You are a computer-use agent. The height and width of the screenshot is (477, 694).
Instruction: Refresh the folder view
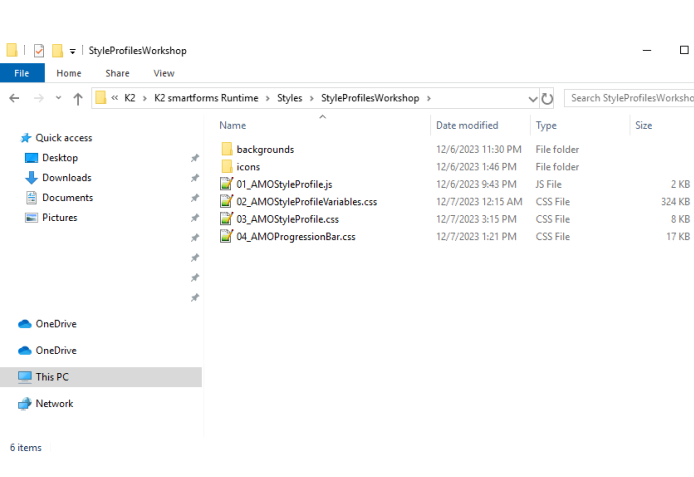[547, 99]
